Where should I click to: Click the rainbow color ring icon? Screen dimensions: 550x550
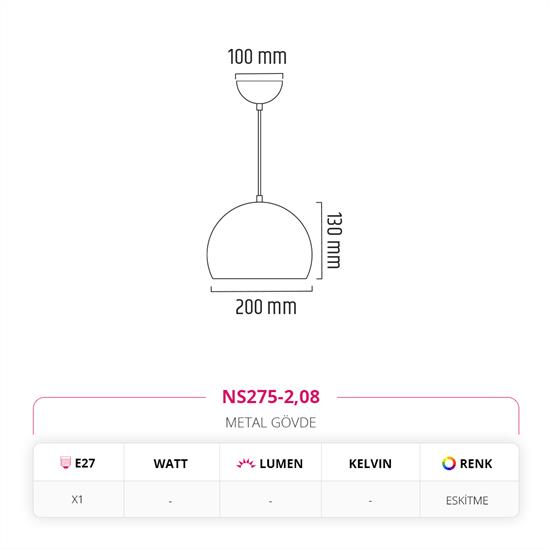click(x=449, y=463)
